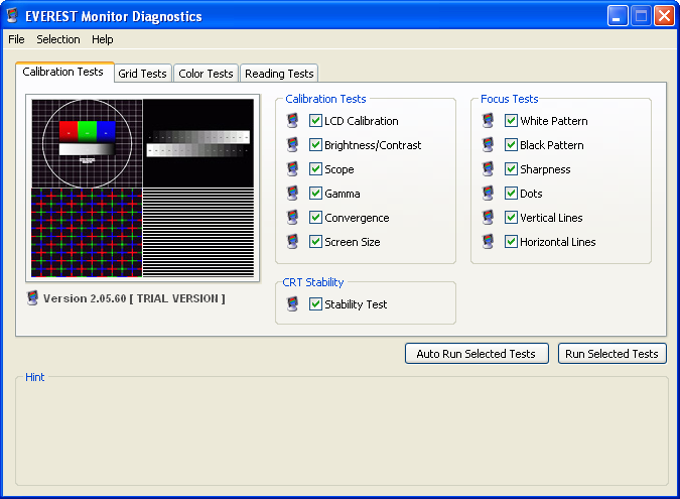Click the monitor icon beside Vertical Lines
The height and width of the screenshot is (499, 680).
pyautogui.click(x=488, y=218)
